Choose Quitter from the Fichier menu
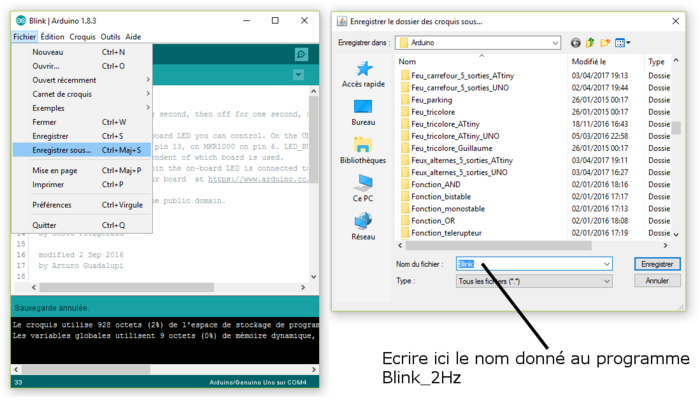 82,225
